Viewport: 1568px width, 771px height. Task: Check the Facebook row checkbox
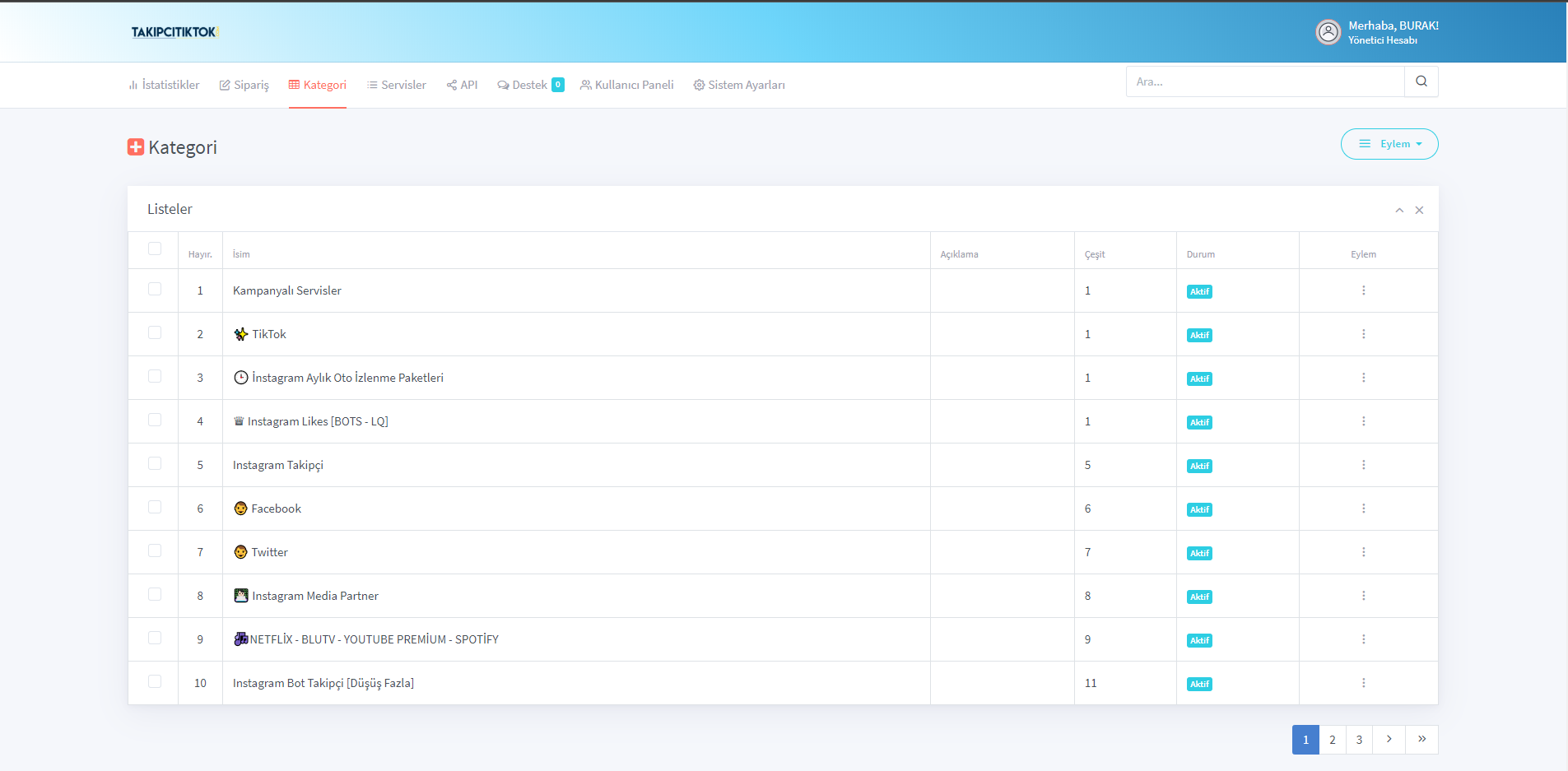155,507
